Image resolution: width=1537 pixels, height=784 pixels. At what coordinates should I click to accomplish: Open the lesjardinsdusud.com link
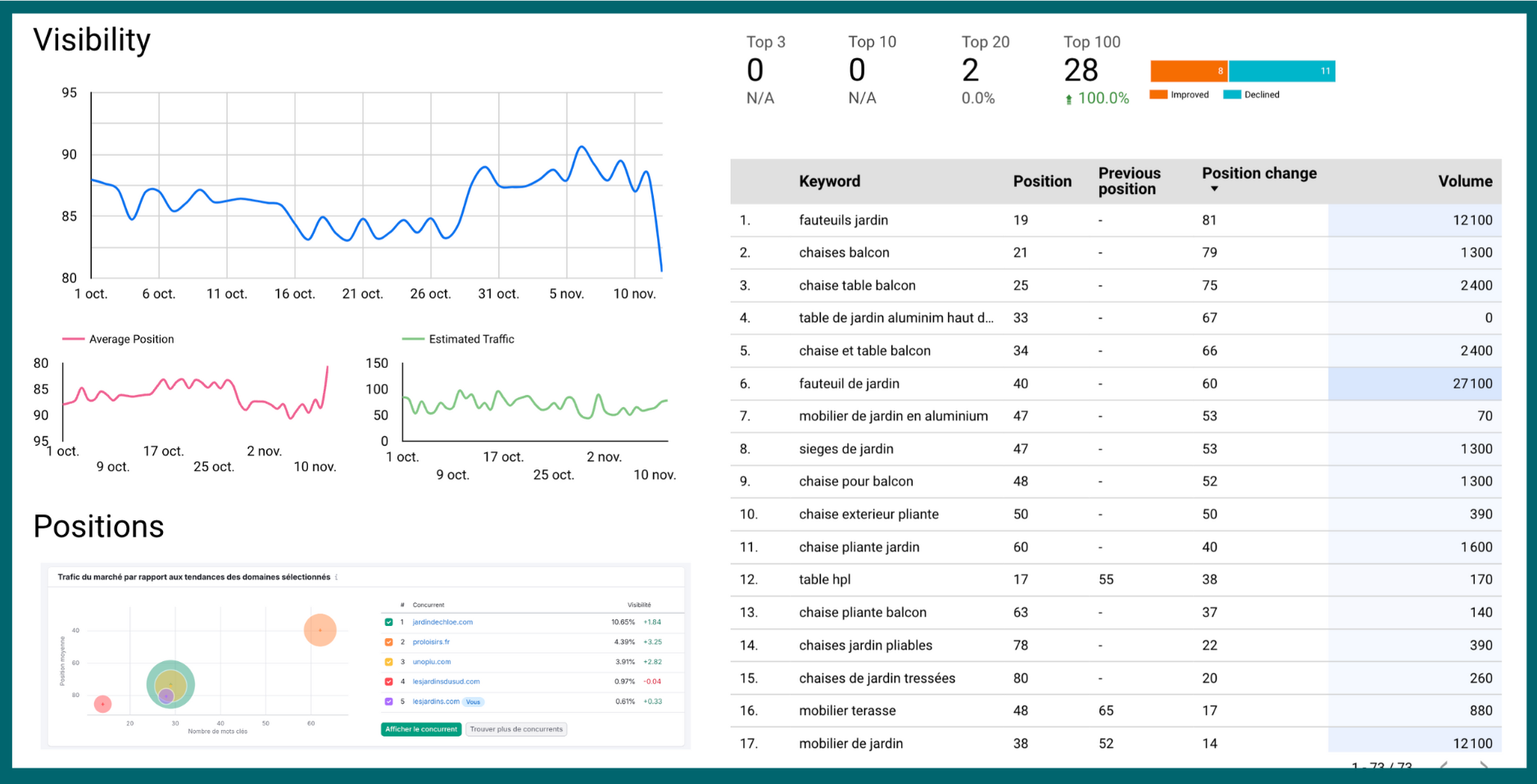pos(446,682)
